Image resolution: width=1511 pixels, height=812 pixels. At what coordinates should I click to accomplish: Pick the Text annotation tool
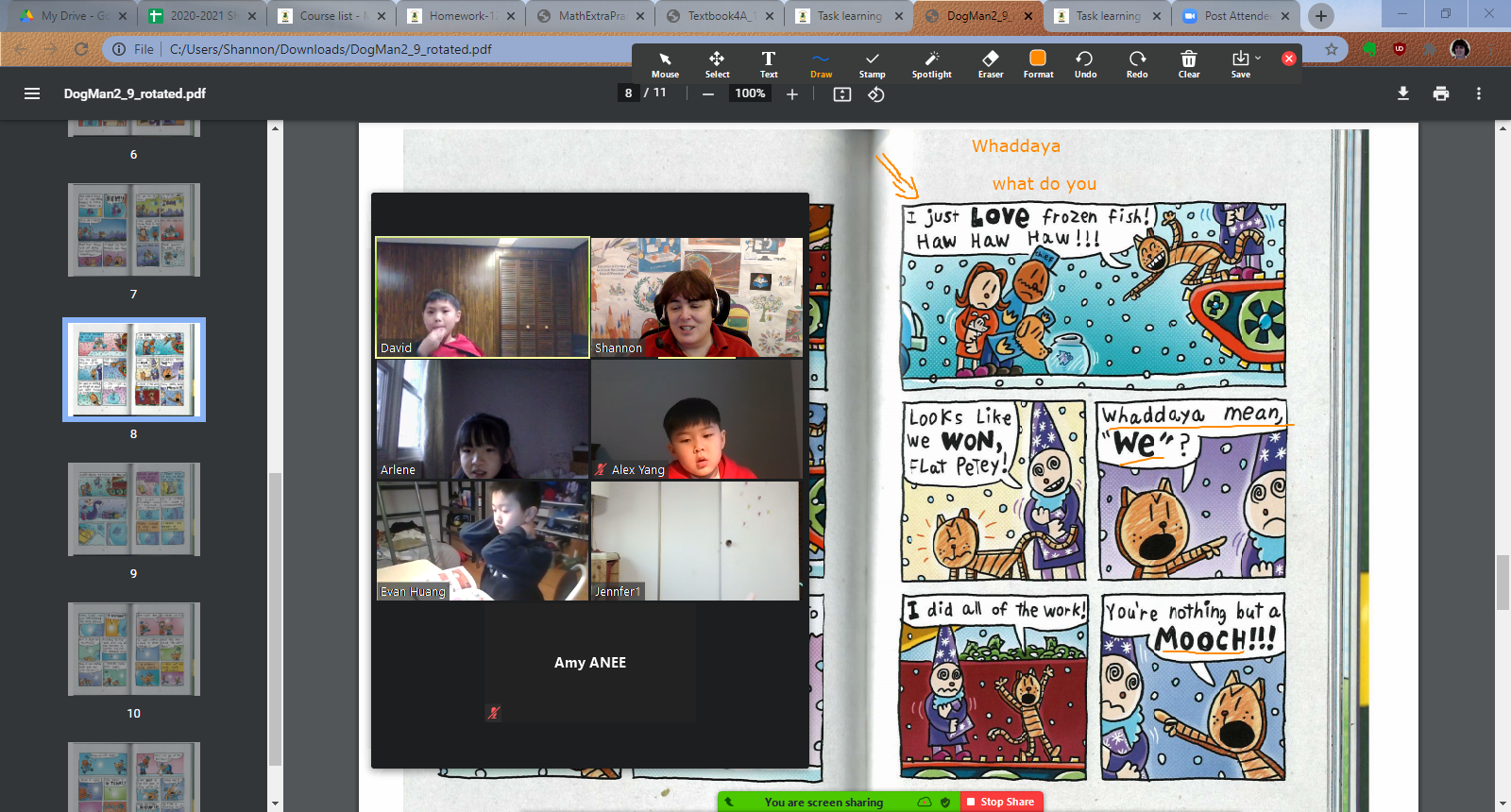click(x=769, y=64)
